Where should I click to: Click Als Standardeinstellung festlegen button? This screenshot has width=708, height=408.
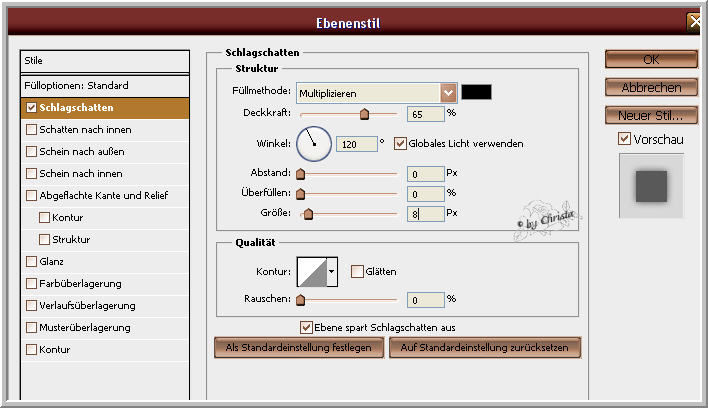[x=298, y=348]
